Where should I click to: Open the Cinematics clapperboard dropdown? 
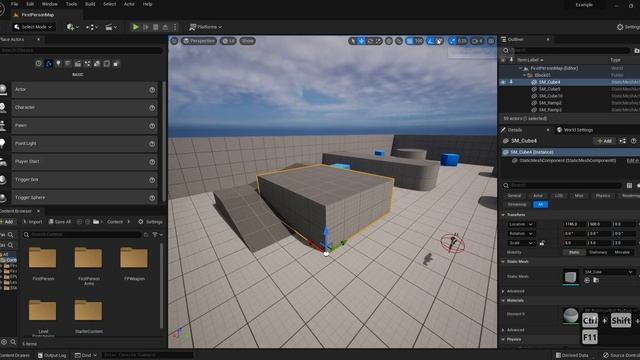(x=111, y=27)
